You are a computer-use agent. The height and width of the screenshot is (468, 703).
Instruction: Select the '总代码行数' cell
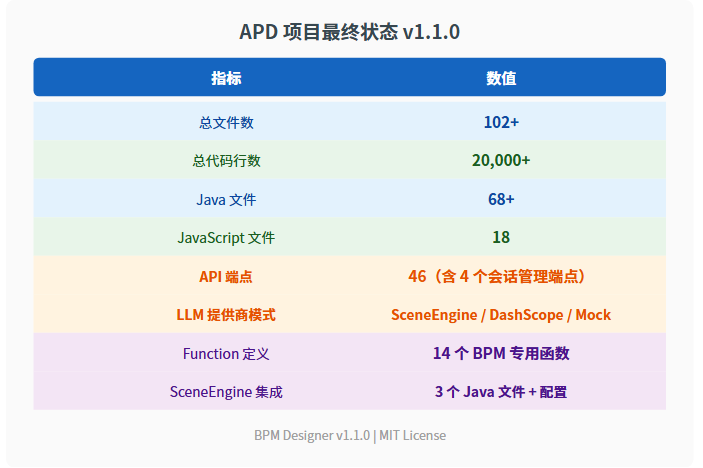pos(226,160)
